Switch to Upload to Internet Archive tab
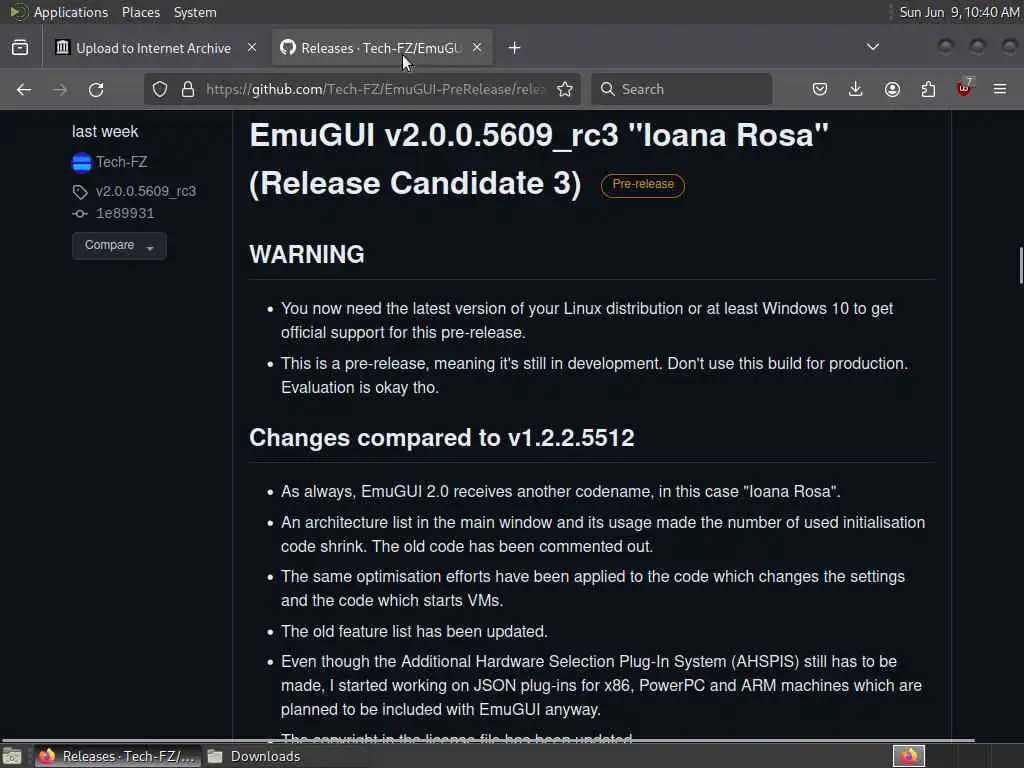1024x768 pixels. tap(155, 48)
